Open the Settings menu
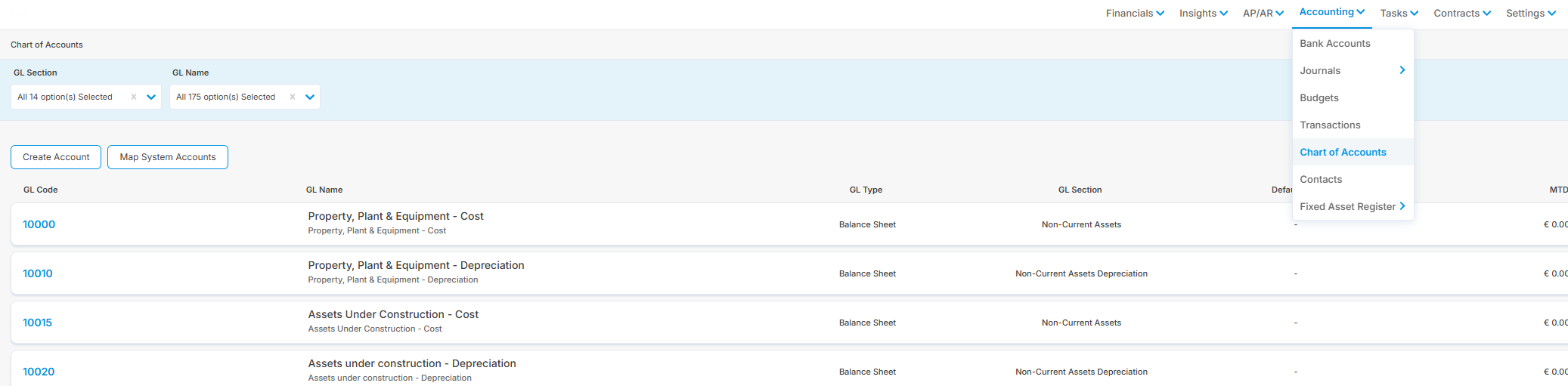Image resolution: width=1568 pixels, height=386 pixels. [1531, 14]
